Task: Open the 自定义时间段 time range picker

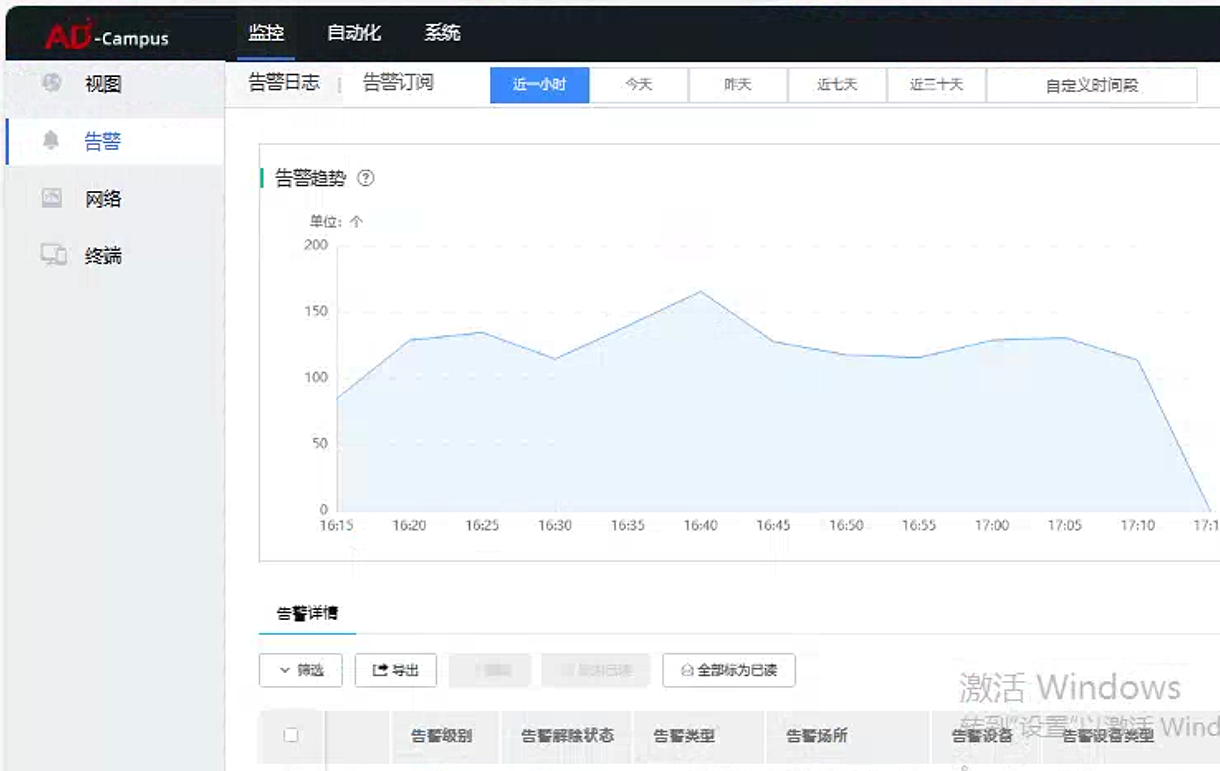Action: click(x=1091, y=86)
